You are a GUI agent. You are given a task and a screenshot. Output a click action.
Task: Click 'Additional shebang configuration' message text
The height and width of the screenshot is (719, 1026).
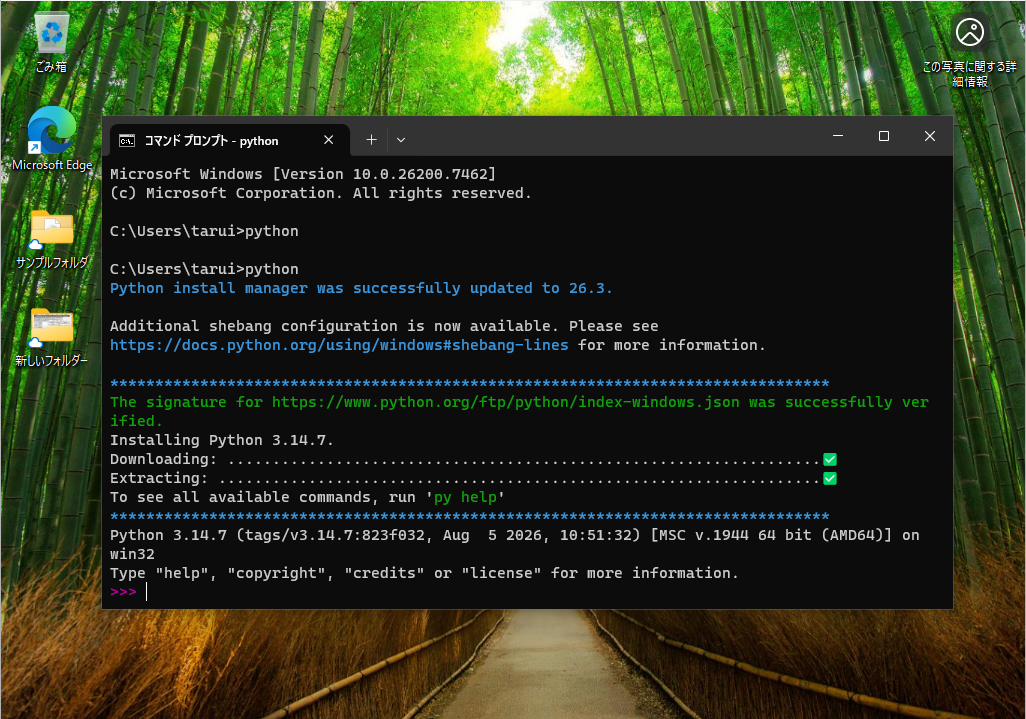click(x=384, y=326)
